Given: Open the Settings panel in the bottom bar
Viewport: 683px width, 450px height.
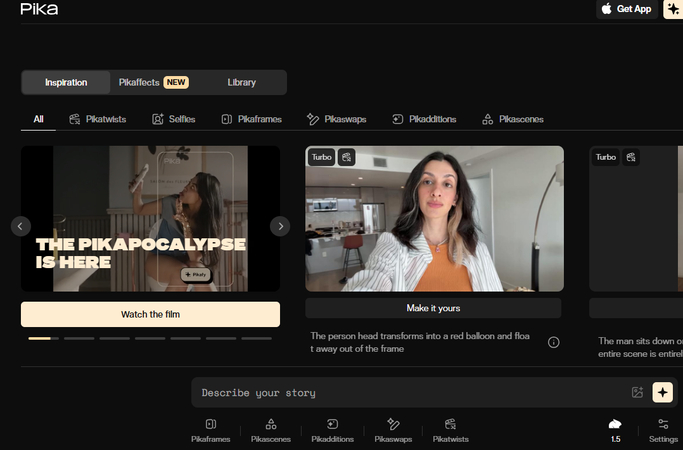Looking at the screenshot, I should point(663,430).
